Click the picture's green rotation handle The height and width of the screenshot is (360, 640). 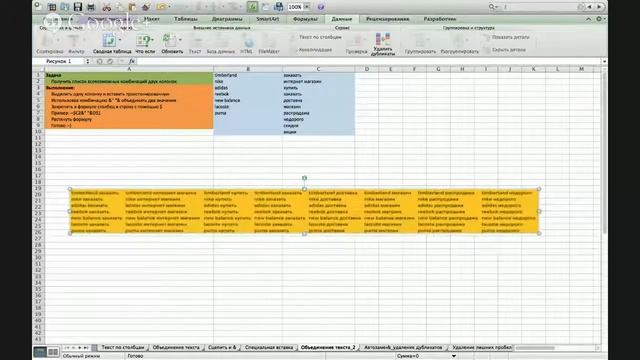[304, 178]
